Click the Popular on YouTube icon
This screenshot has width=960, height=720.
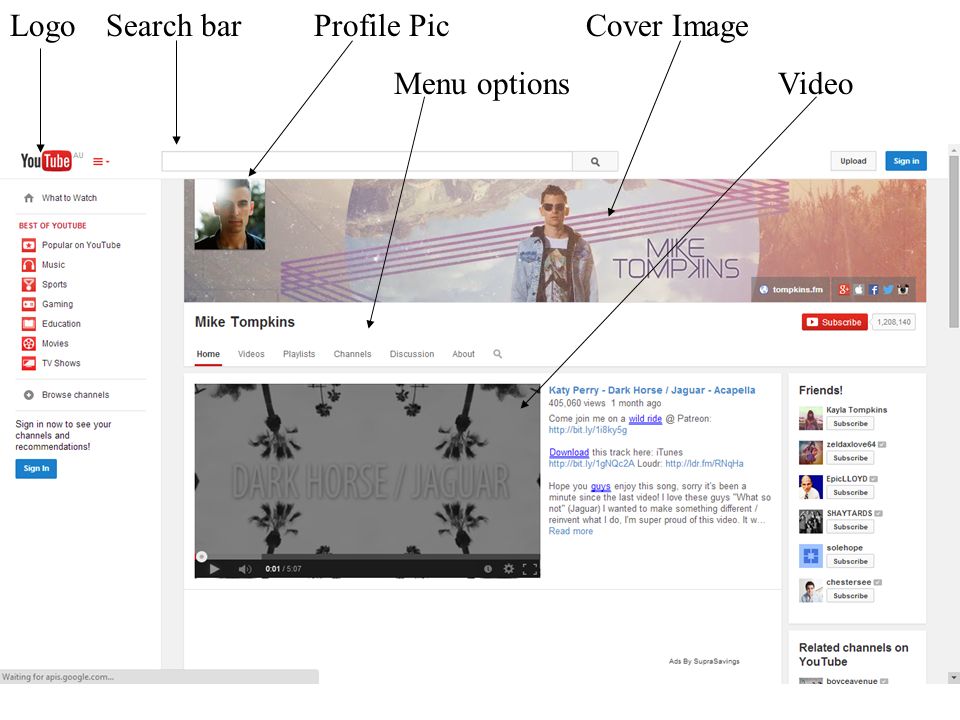(x=29, y=245)
